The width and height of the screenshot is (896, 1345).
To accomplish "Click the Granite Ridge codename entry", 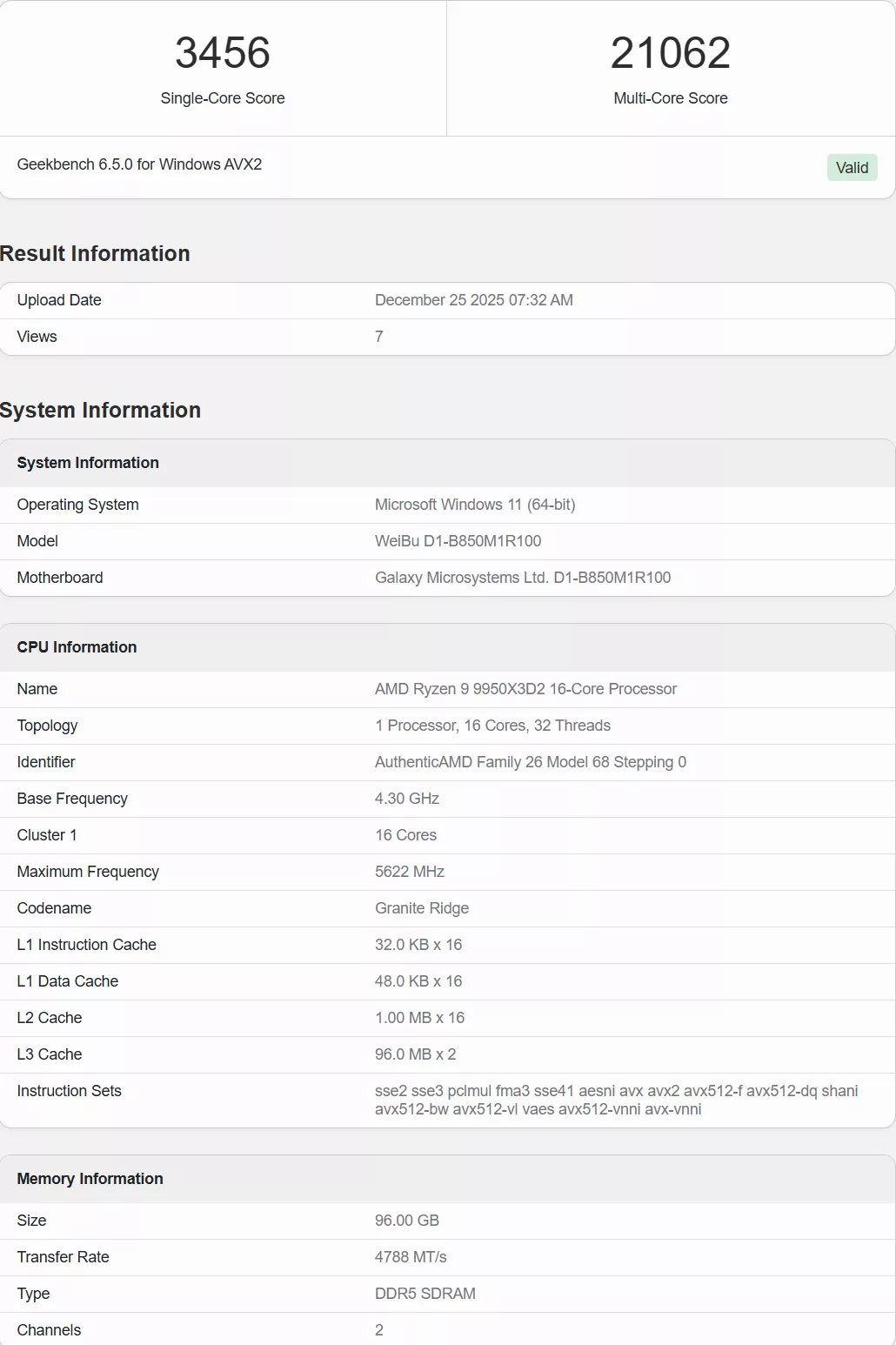I will 422,907.
